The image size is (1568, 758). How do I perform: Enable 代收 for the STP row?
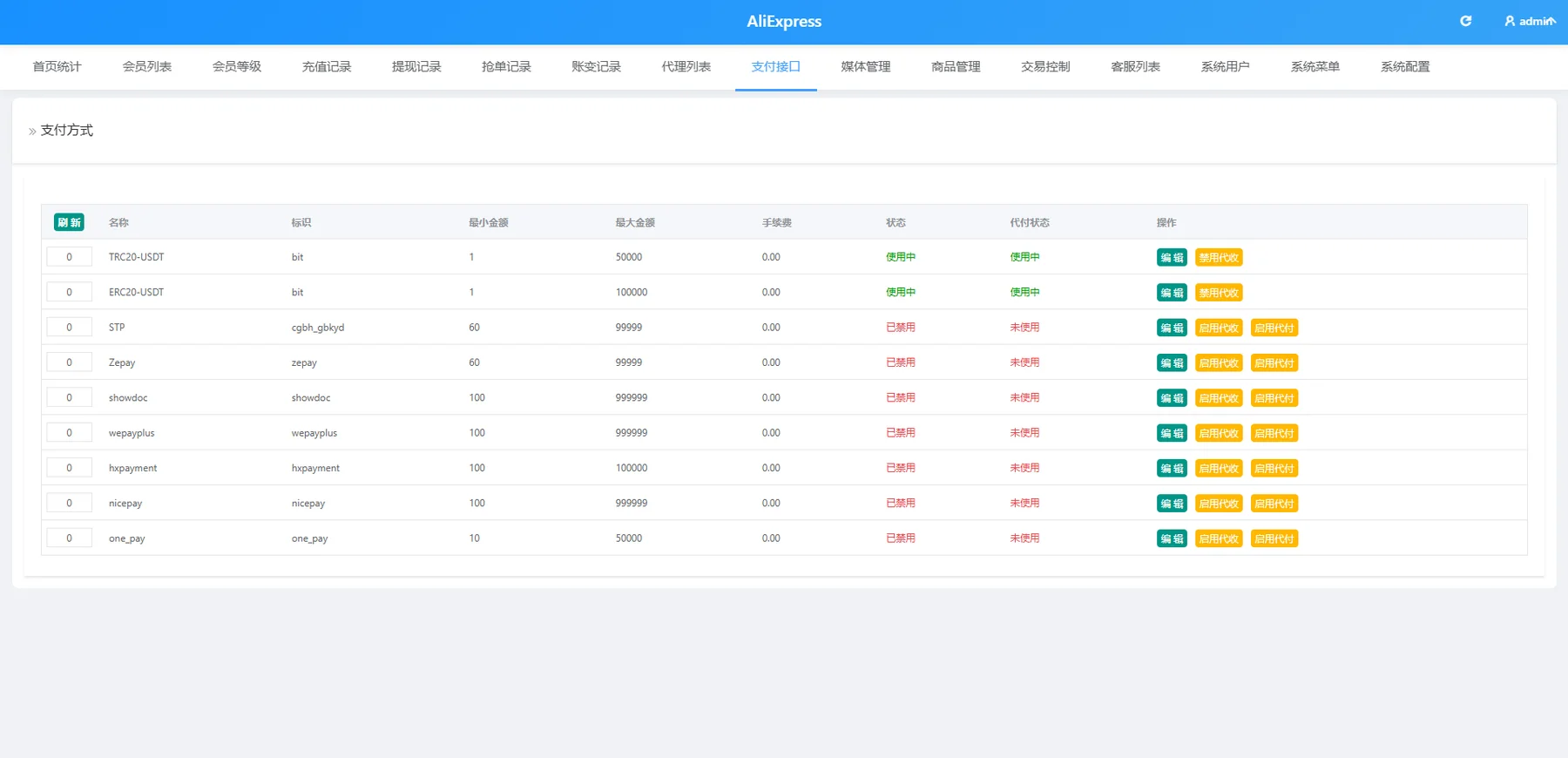pyautogui.click(x=1219, y=328)
